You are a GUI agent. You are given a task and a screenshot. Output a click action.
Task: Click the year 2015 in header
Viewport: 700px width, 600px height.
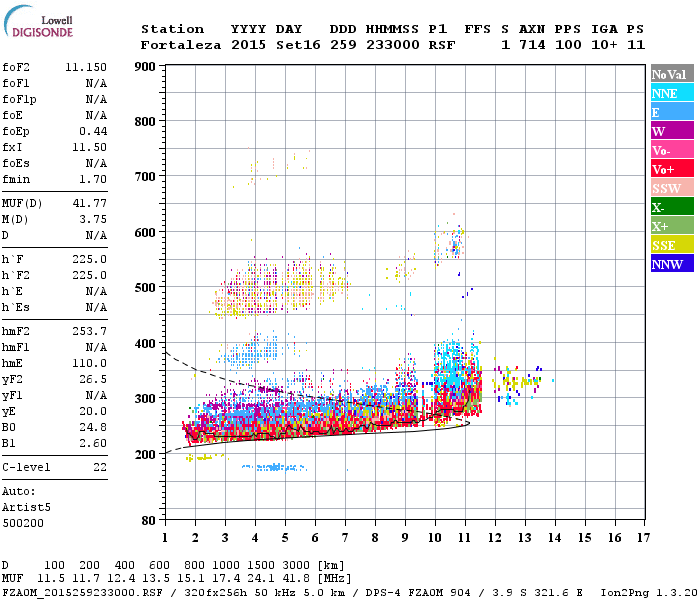pyautogui.click(x=248, y=45)
